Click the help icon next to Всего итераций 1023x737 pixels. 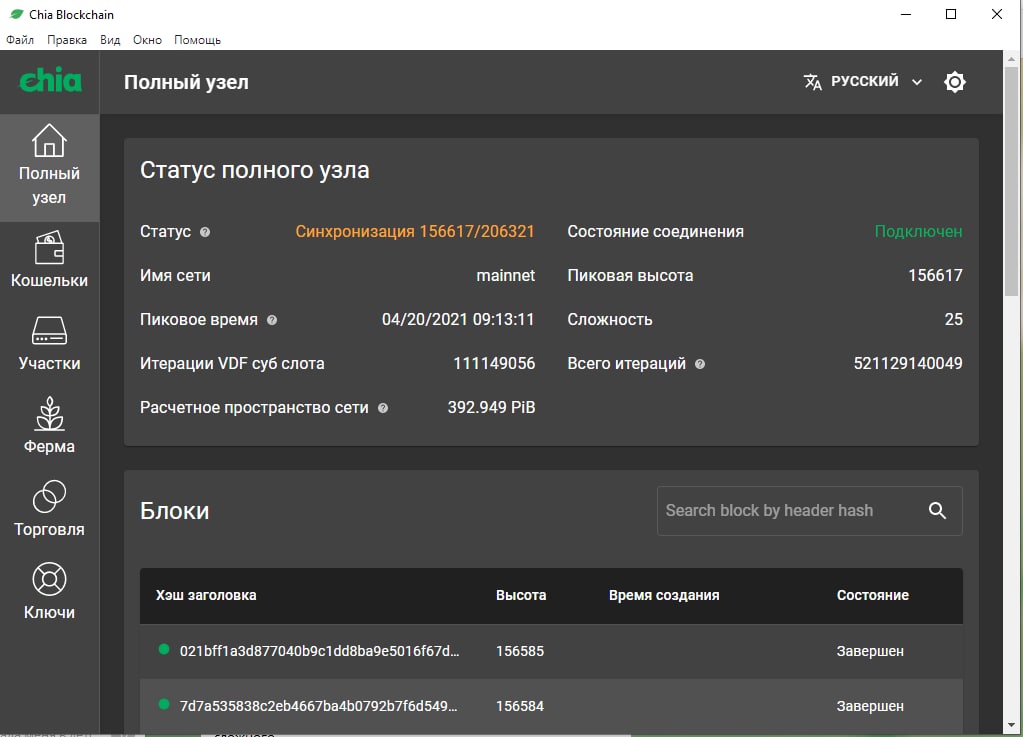[700, 364]
